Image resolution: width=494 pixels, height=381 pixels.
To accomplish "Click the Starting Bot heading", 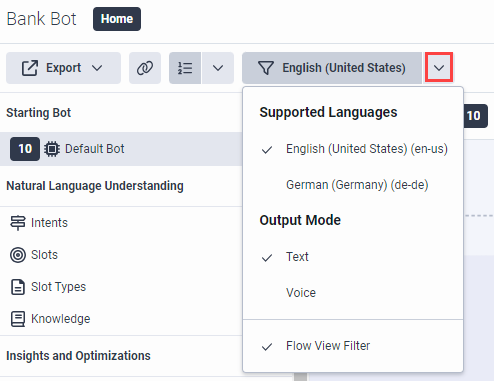I will pos(39,113).
